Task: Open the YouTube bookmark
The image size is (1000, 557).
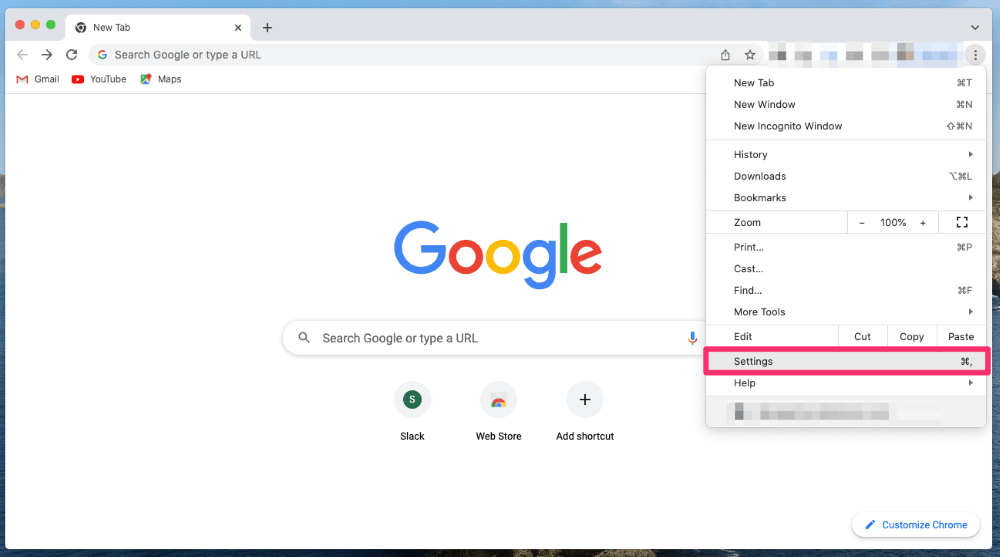Action: click(99, 79)
